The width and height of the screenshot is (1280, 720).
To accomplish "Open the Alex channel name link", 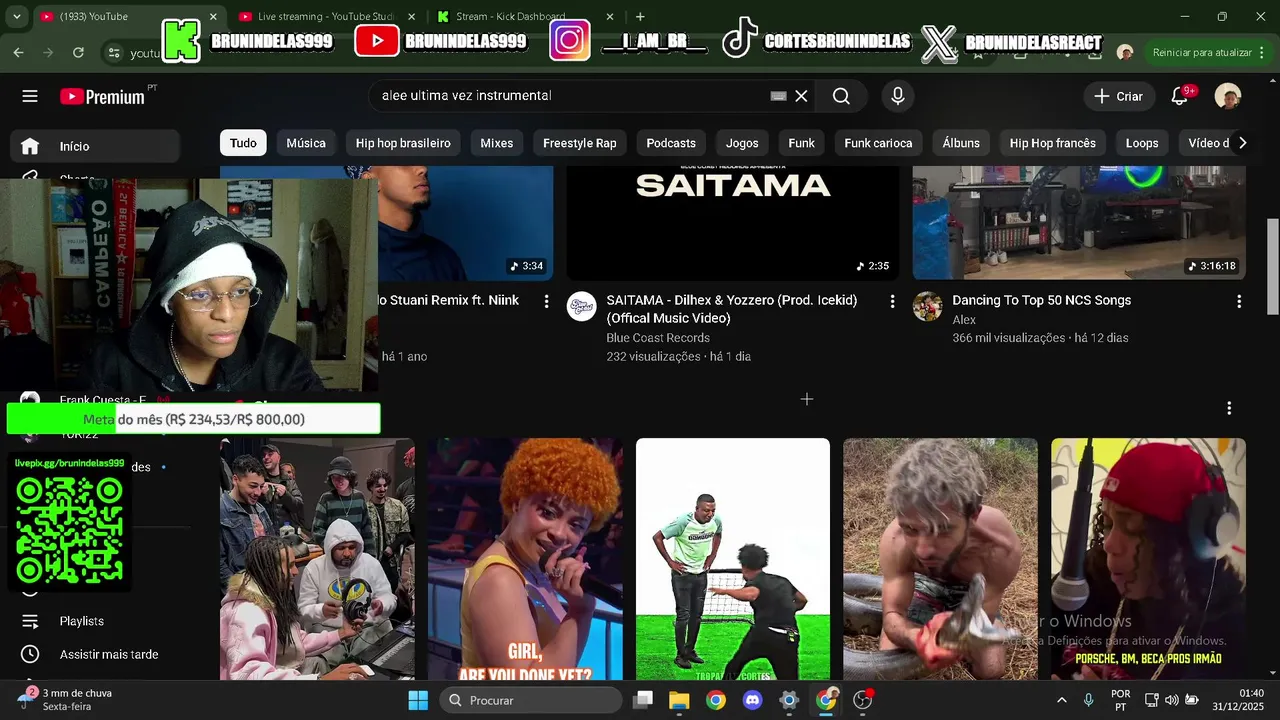I will [964, 319].
